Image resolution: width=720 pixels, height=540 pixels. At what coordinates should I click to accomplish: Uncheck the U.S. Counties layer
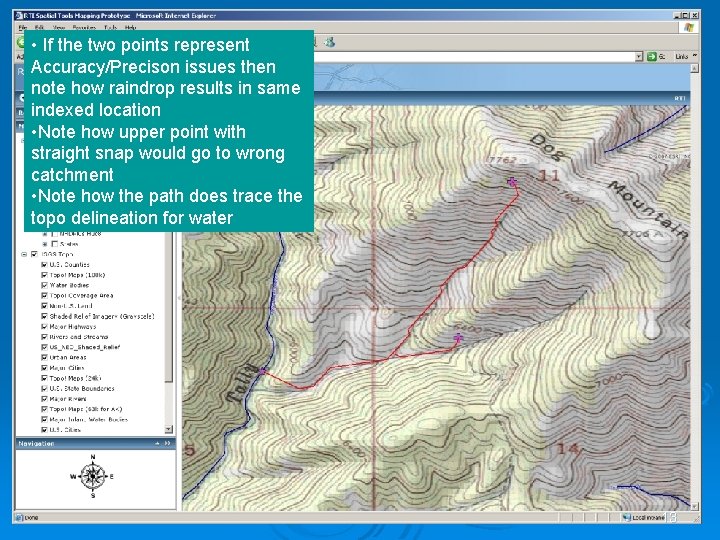tap(44, 264)
